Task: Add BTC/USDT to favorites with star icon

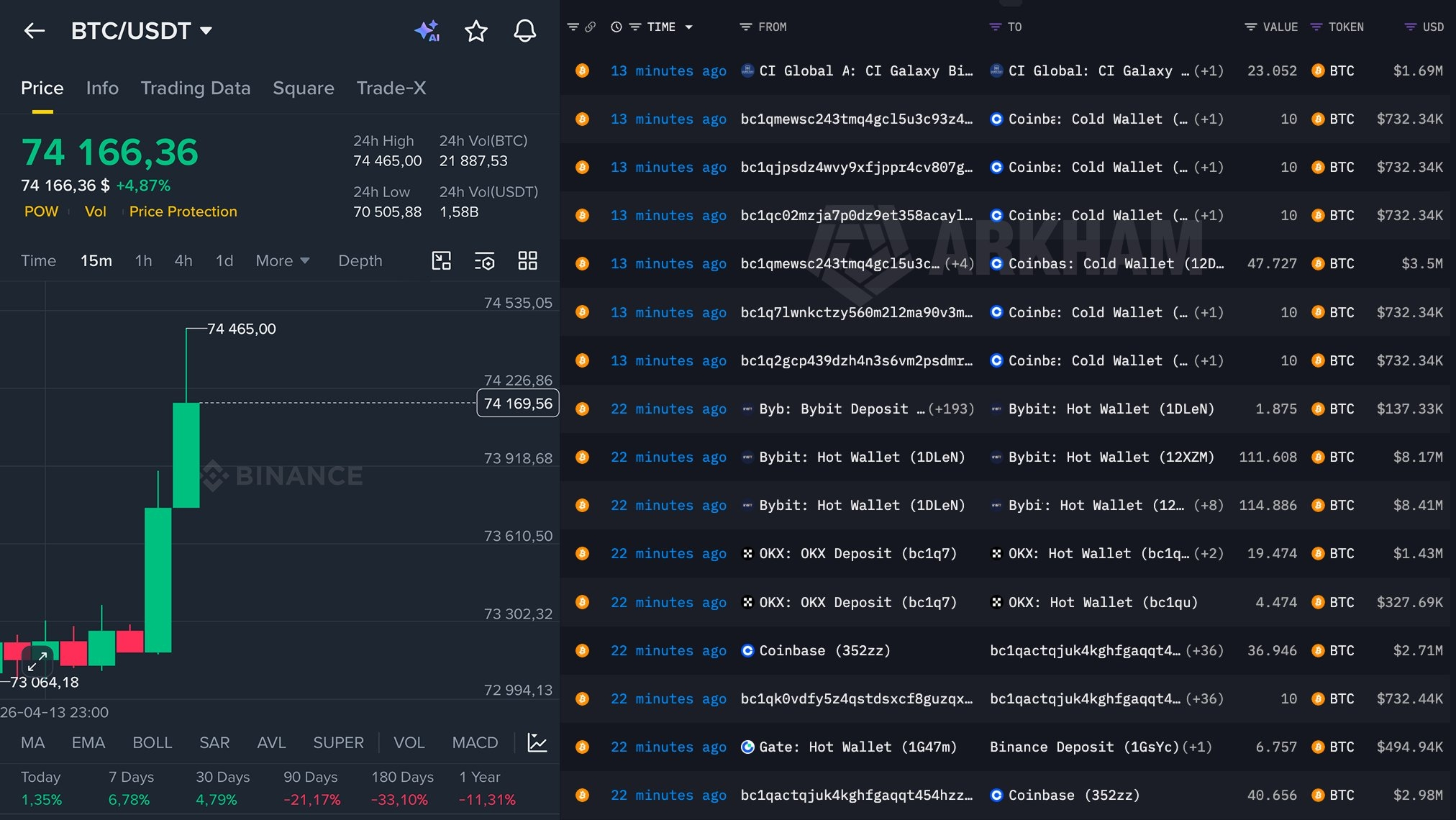Action: click(x=476, y=31)
